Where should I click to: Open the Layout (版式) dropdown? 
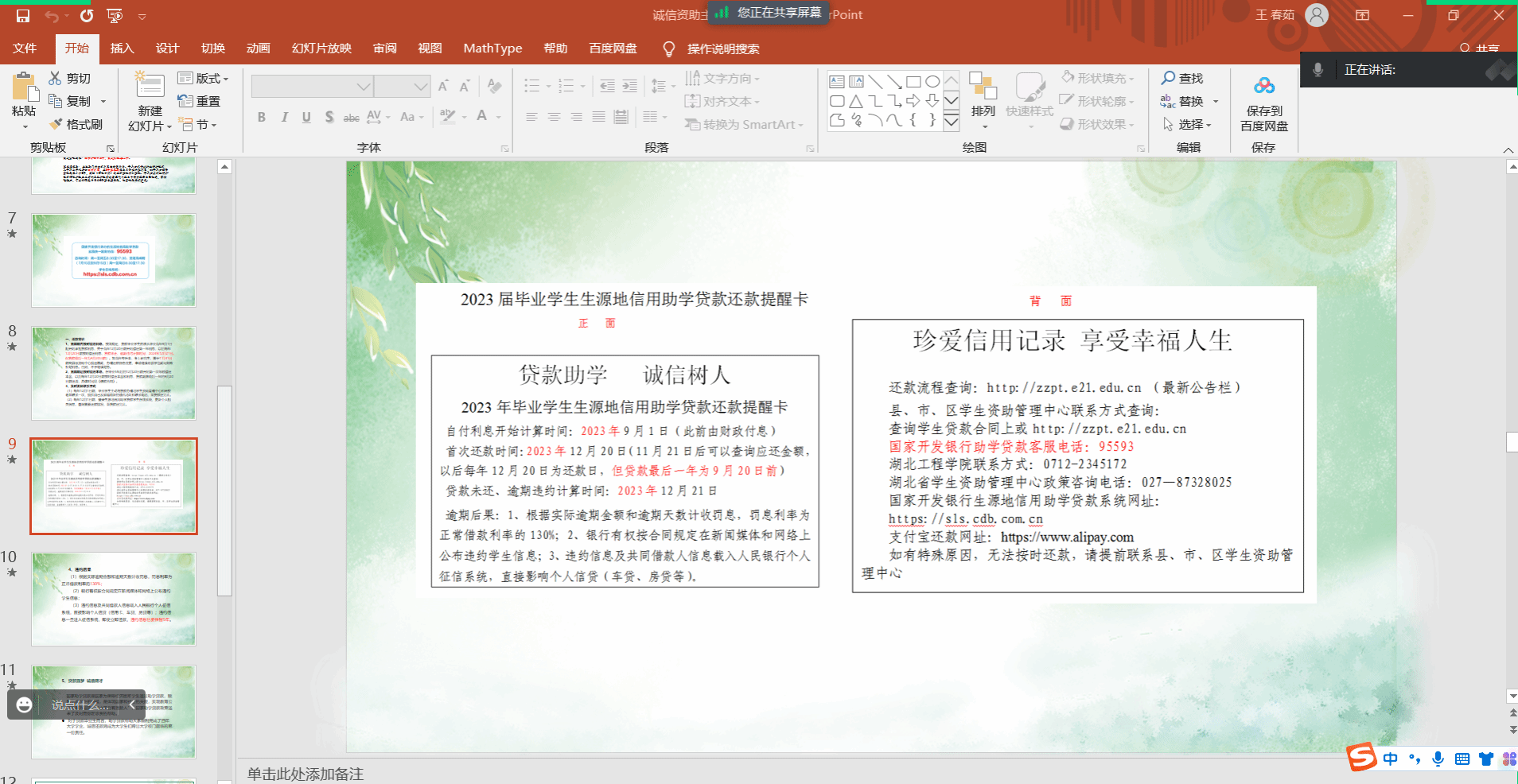point(204,78)
